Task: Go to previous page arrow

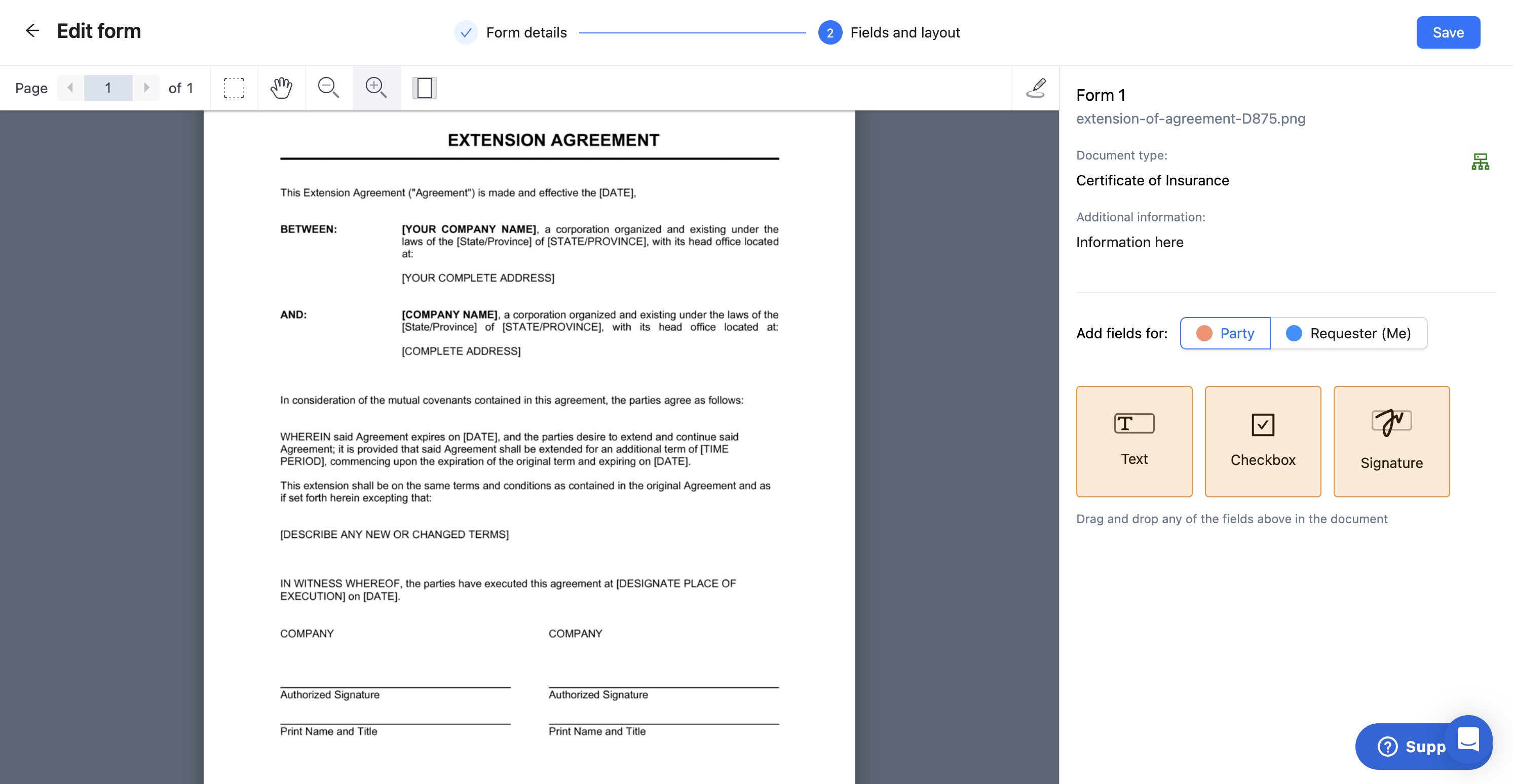Action: pyautogui.click(x=70, y=88)
